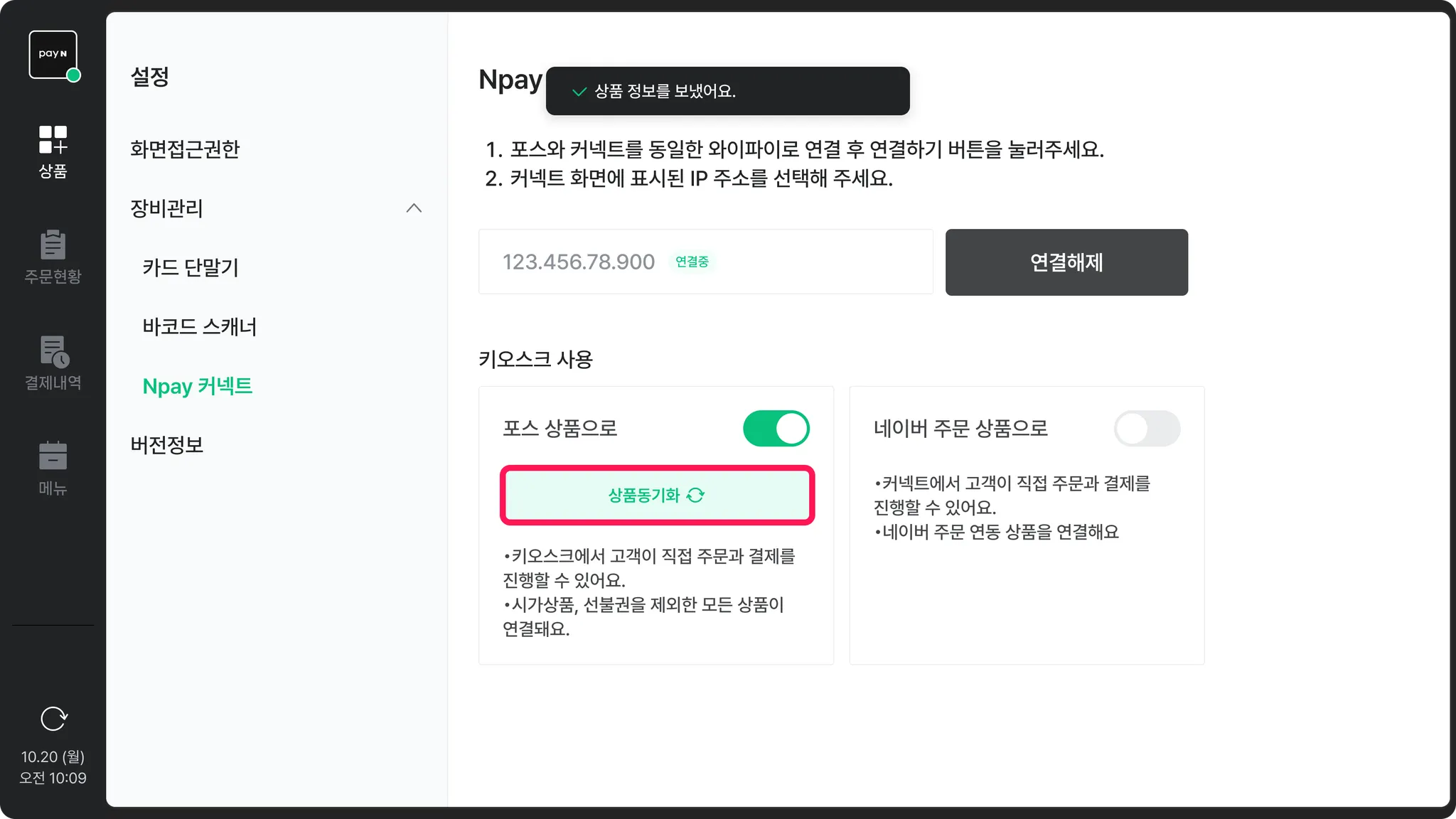Open the 결제내역 receipt icon
Screen dimensions: 1456x819
click(53, 352)
